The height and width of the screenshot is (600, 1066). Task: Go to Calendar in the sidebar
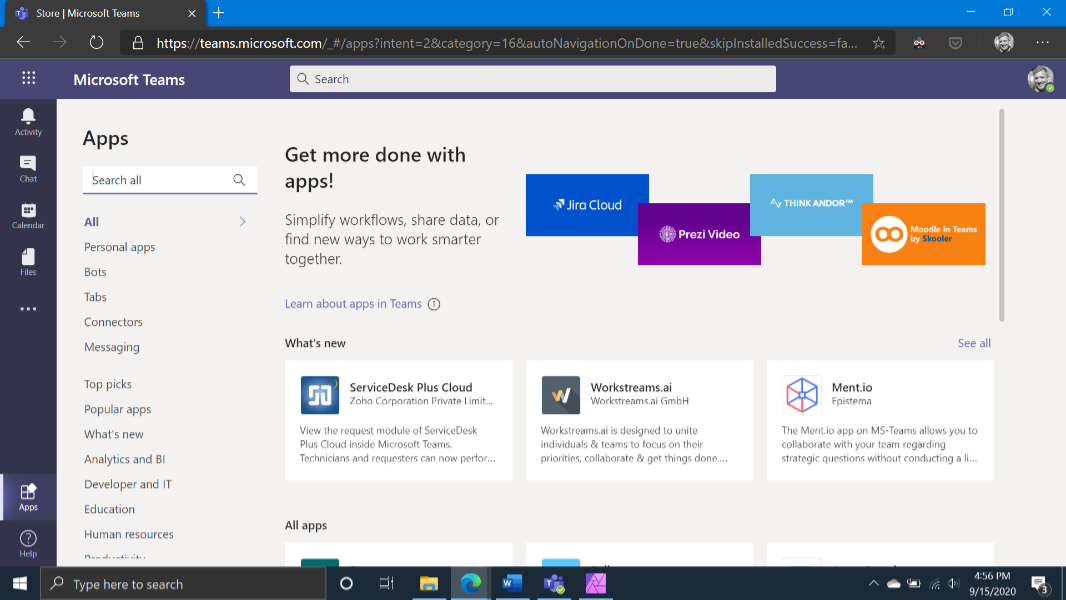click(x=28, y=216)
